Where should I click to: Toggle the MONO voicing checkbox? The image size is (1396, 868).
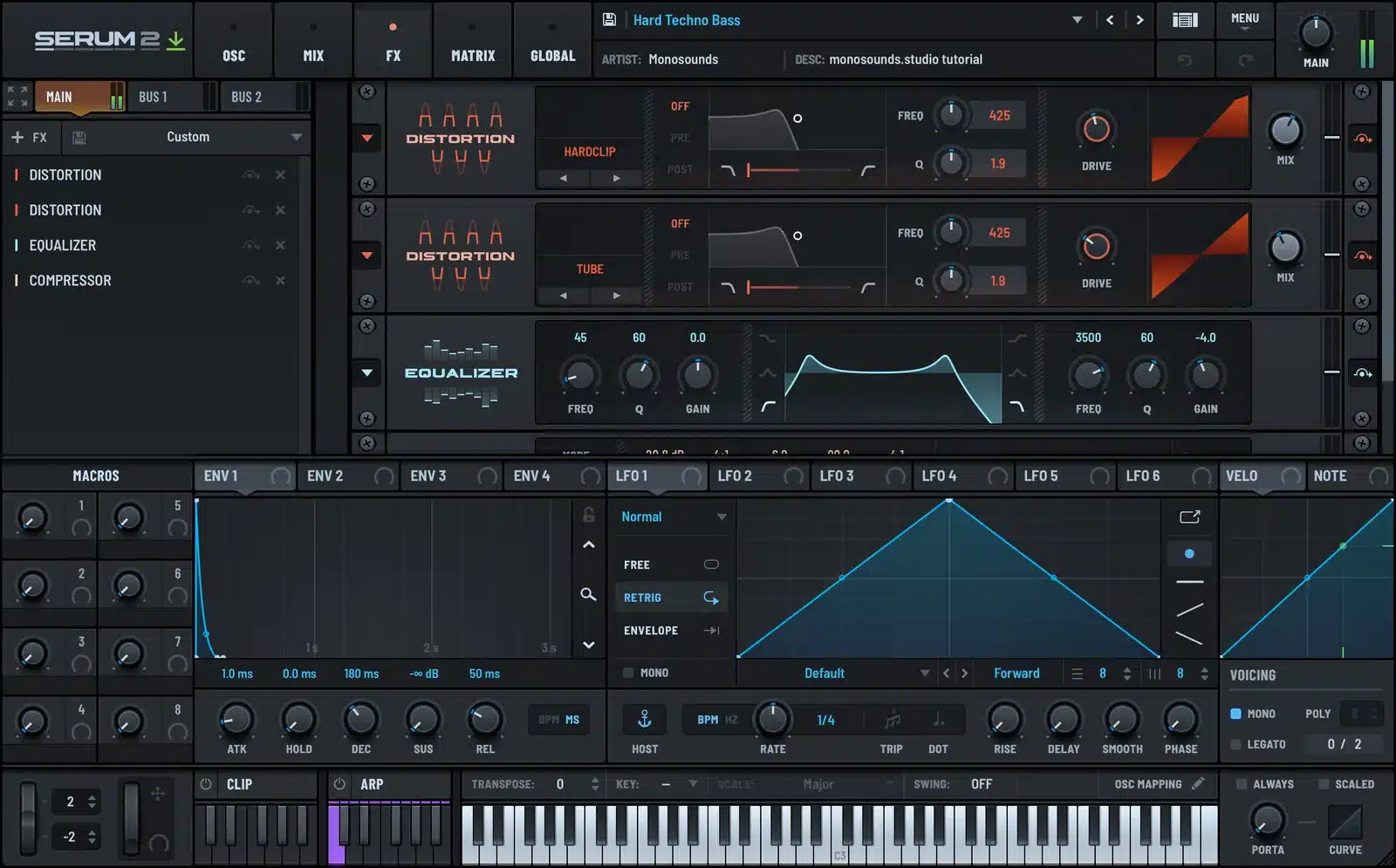pos(1235,714)
